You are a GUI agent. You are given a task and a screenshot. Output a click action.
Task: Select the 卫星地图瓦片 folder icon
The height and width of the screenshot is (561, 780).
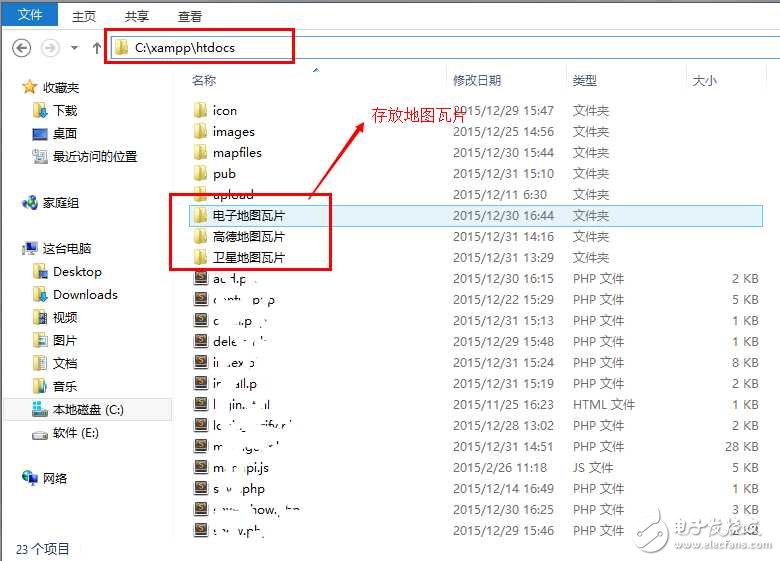click(x=200, y=257)
